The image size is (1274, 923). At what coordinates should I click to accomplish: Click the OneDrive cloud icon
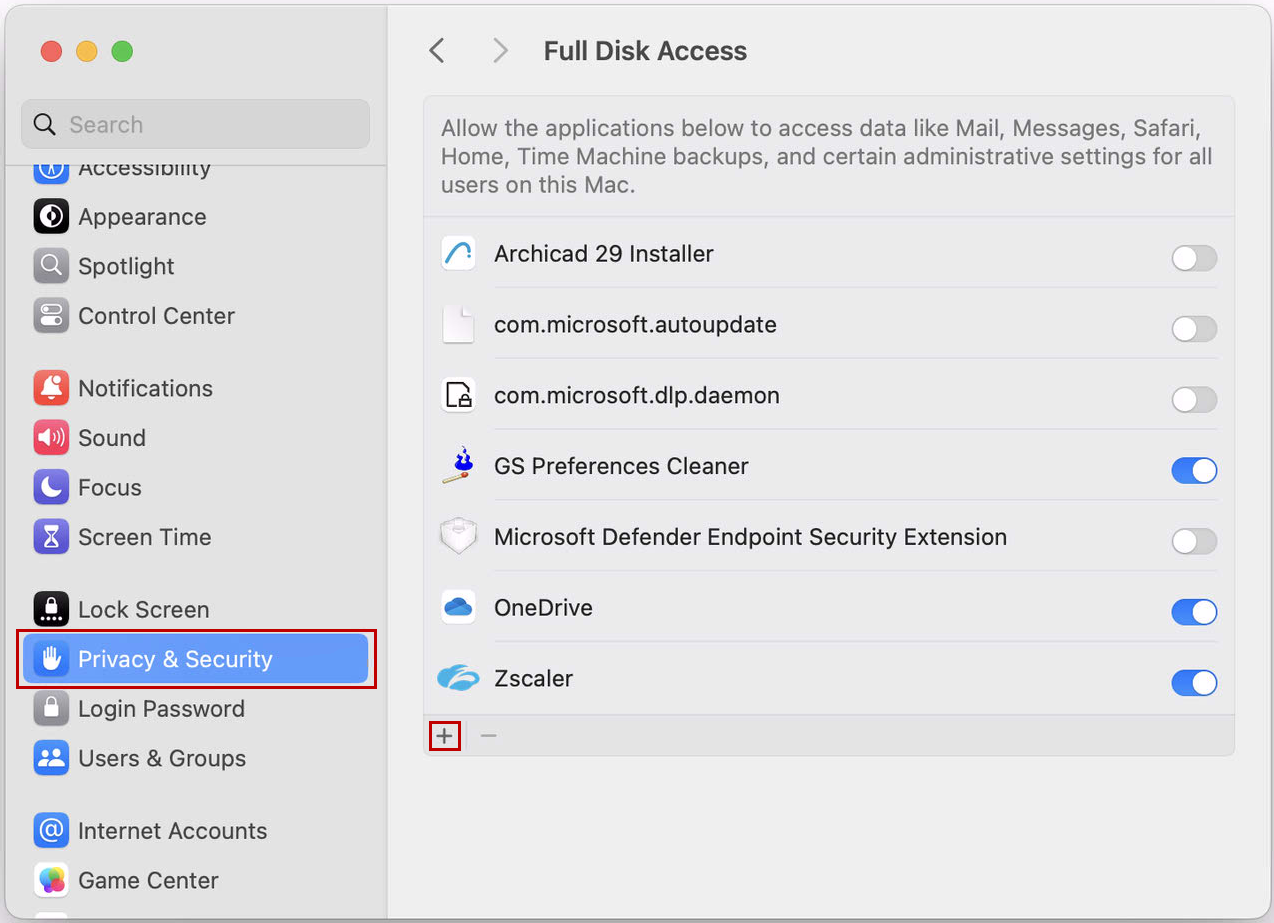[x=458, y=606]
